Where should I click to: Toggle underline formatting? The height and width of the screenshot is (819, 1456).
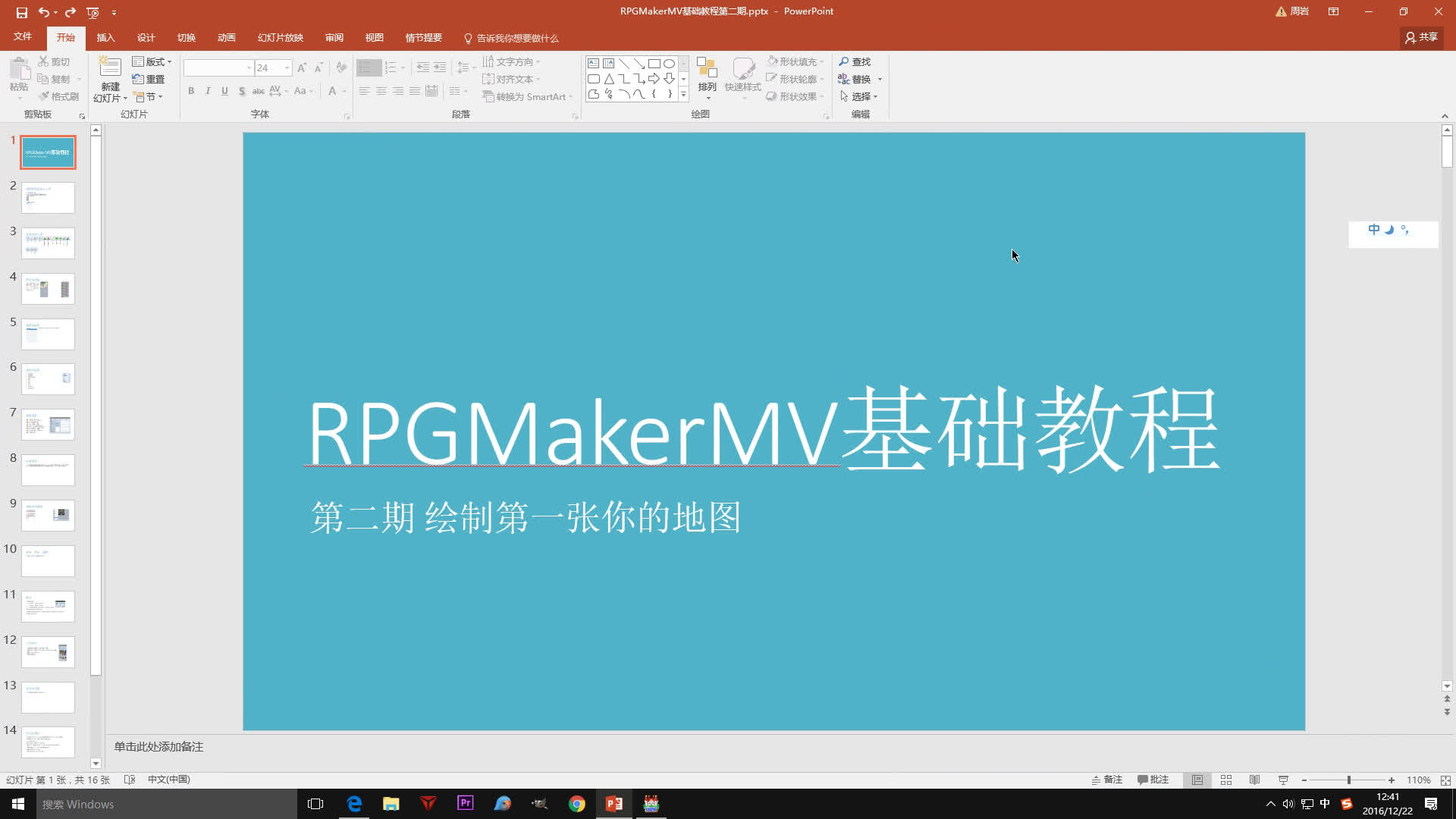(x=224, y=91)
